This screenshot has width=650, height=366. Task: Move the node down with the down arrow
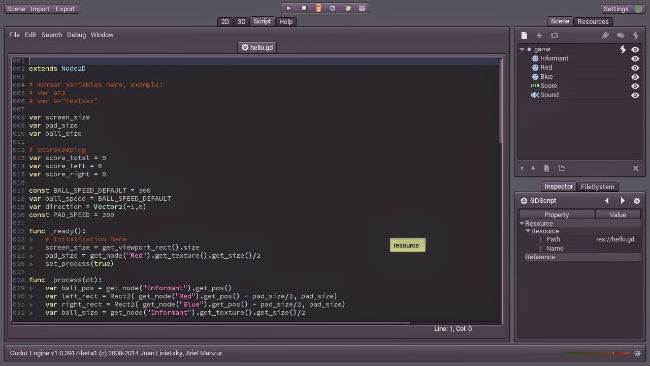533,168
